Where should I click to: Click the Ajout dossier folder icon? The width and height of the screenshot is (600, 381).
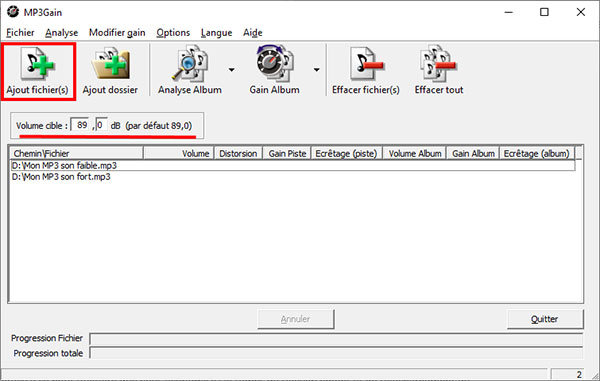coord(111,64)
